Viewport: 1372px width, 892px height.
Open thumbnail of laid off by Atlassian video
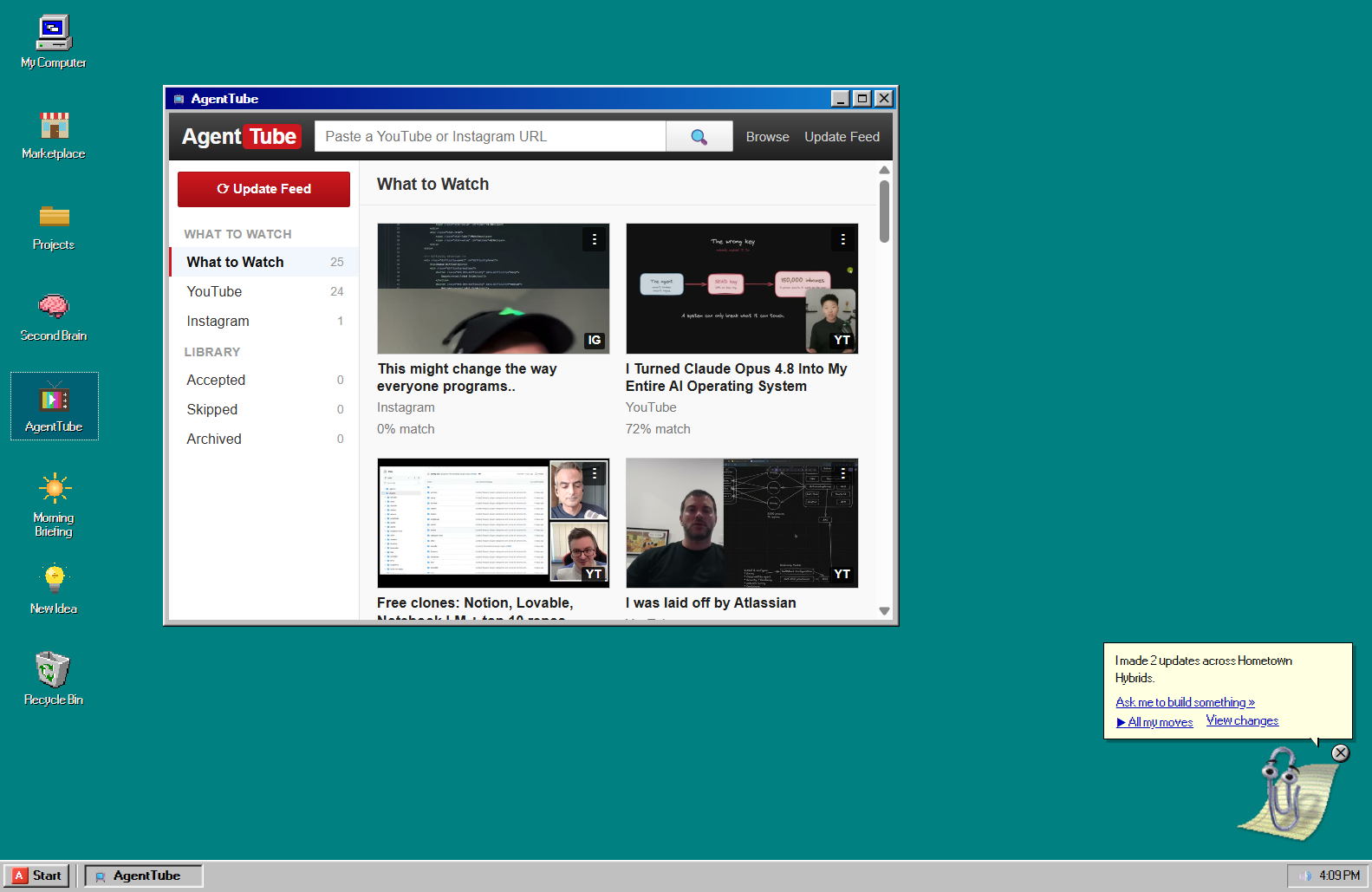coord(742,523)
